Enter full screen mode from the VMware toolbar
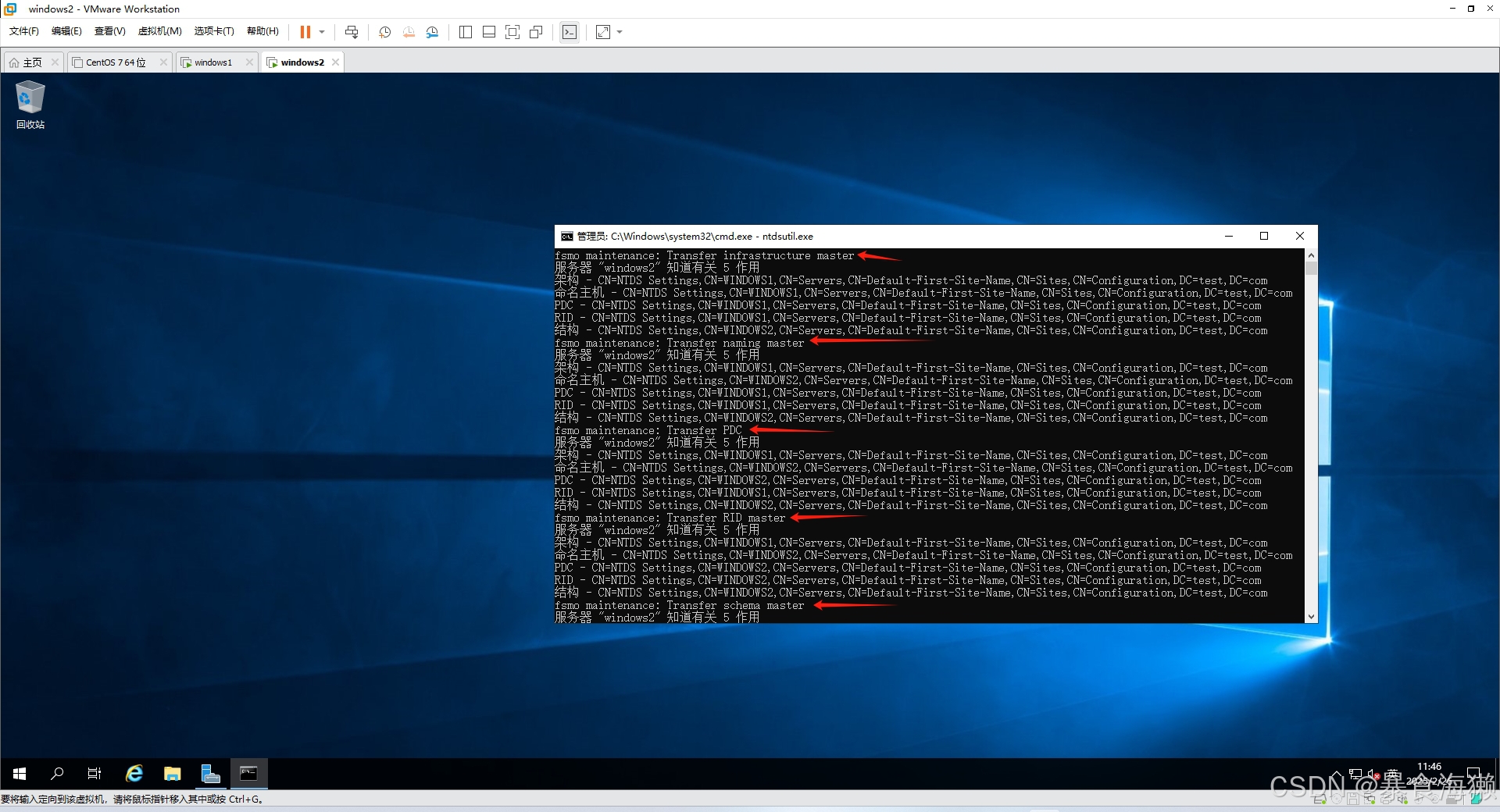1500x812 pixels. pos(512,32)
